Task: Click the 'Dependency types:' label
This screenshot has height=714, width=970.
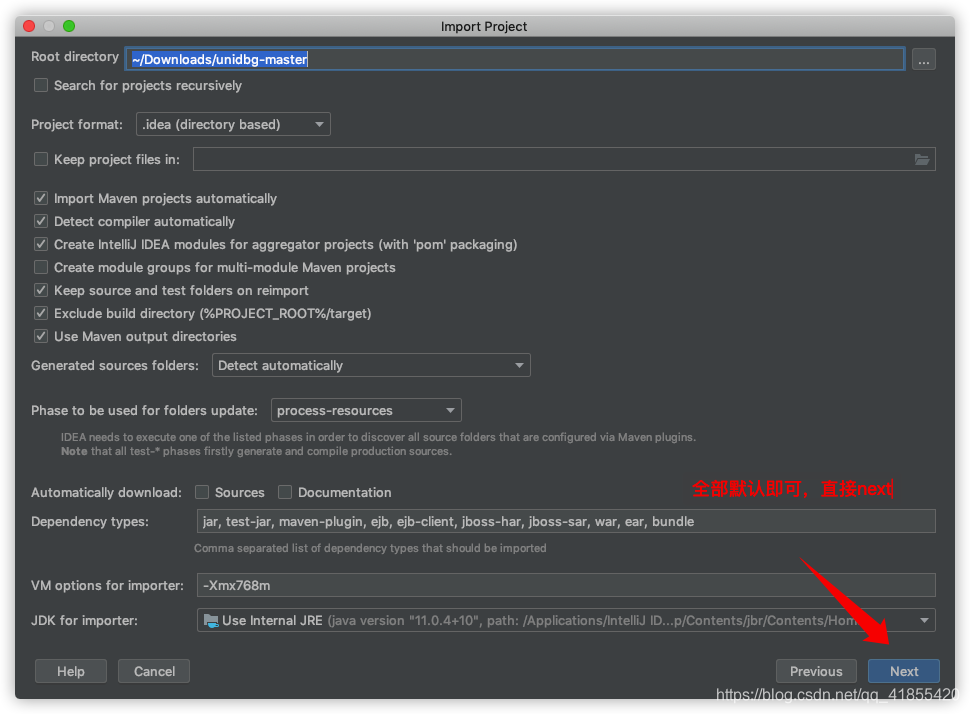Action: tap(90, 522)
